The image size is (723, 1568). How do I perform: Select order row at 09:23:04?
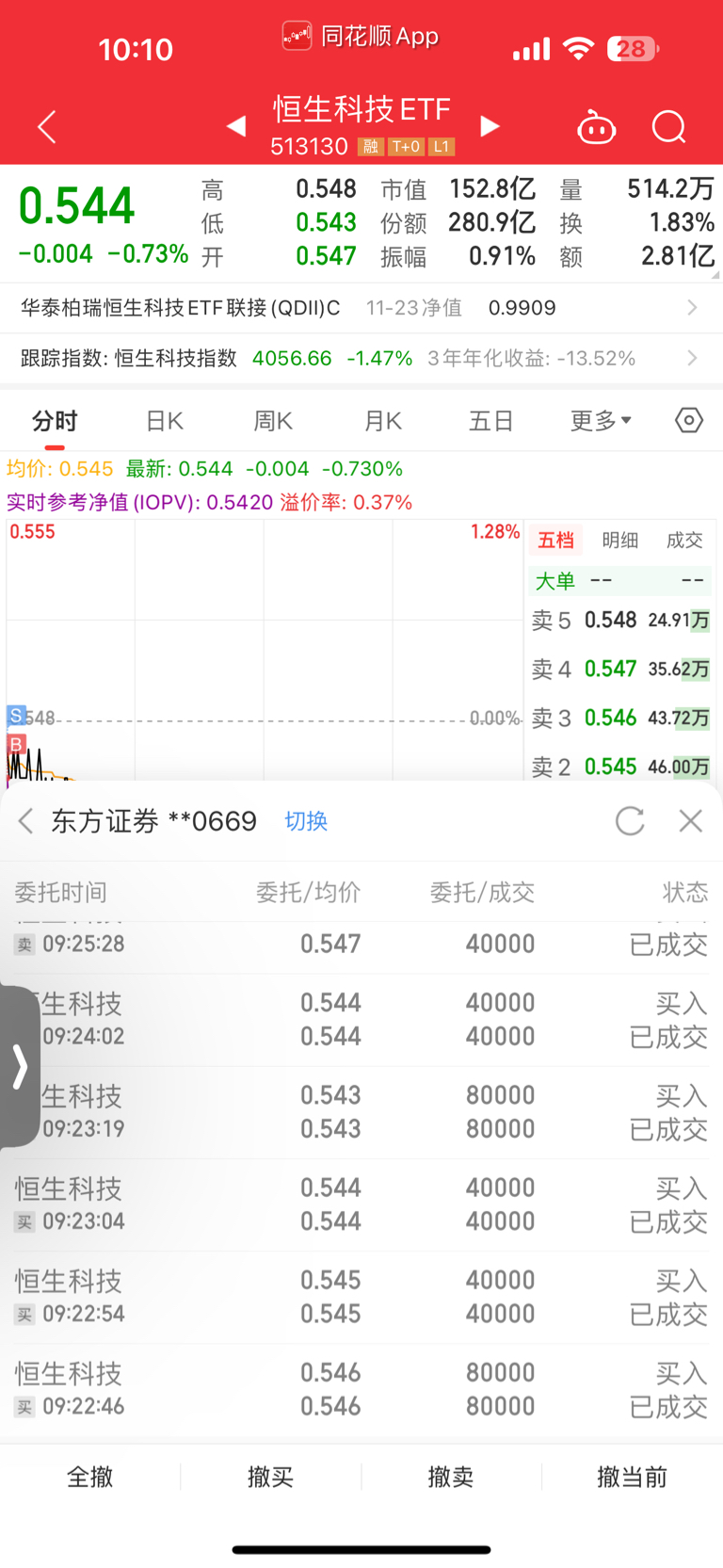tap(361, 1204)
